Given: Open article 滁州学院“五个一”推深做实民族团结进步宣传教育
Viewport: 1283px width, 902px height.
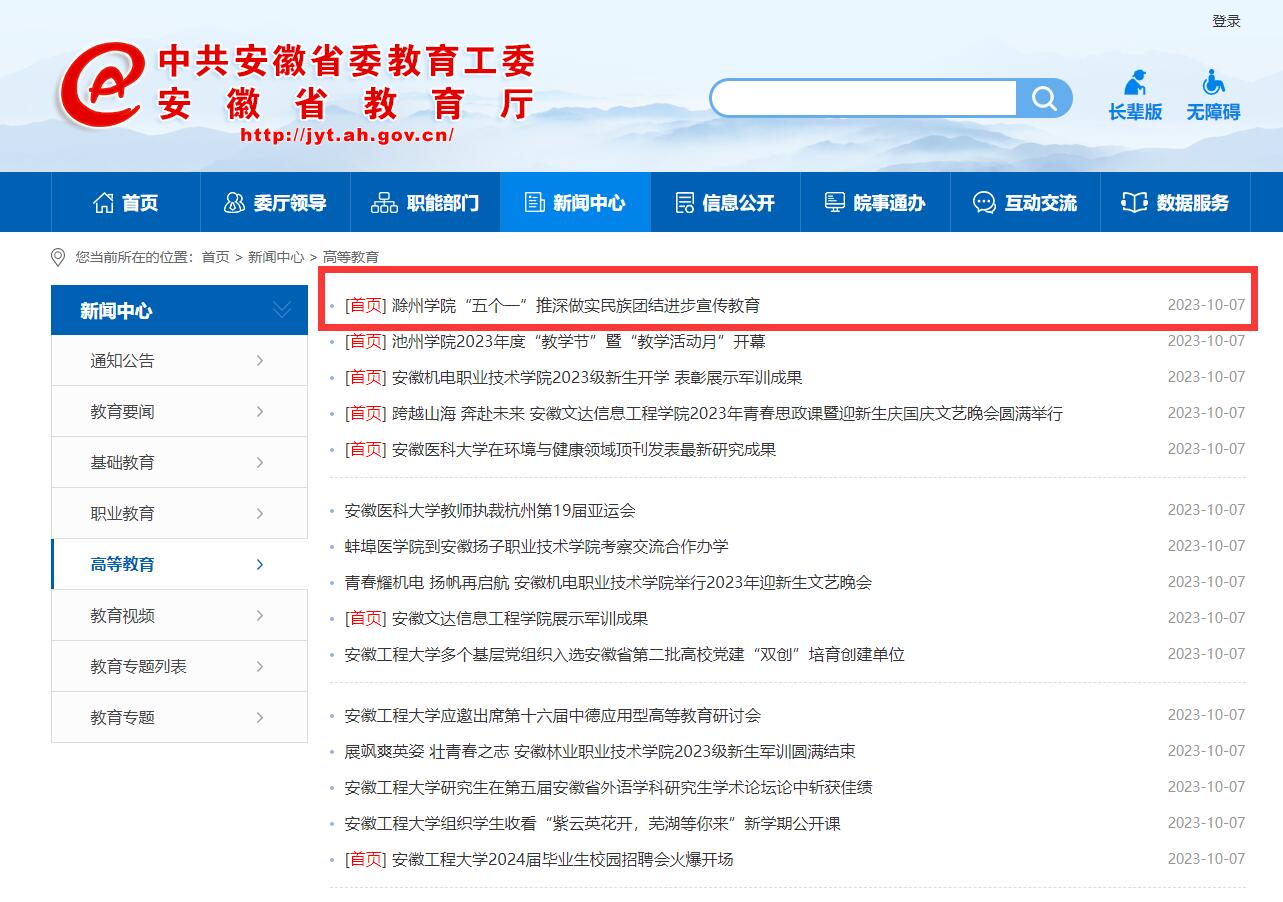Looking at the screenshot, I should click(576, 305).
